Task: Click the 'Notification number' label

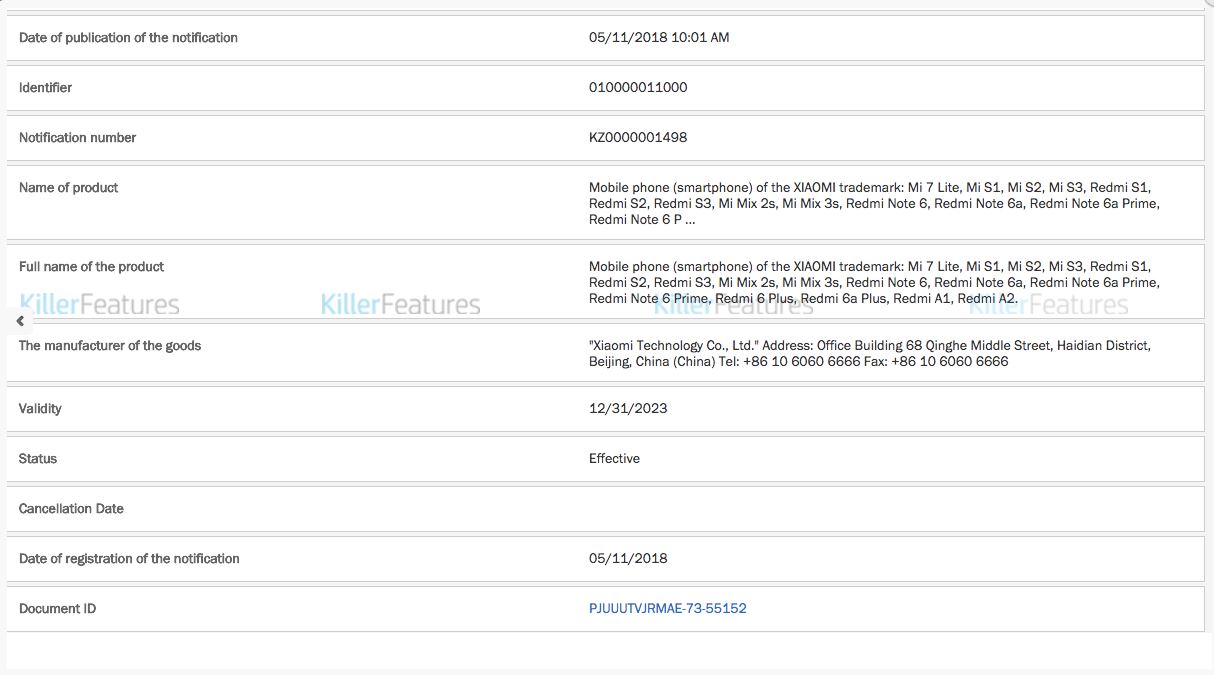Action: [x=77, y=137]
